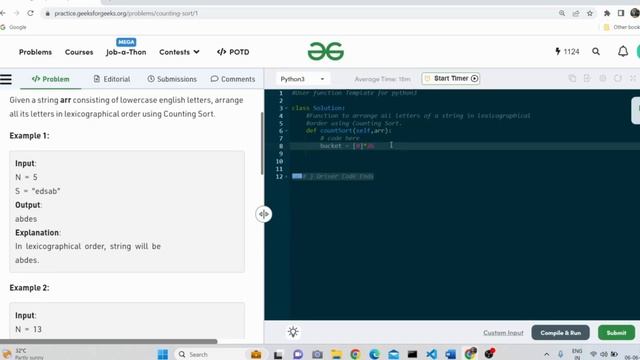Open Microsoft Edge from taskbar
Viewport: 640px width, 360px height.
374,354
